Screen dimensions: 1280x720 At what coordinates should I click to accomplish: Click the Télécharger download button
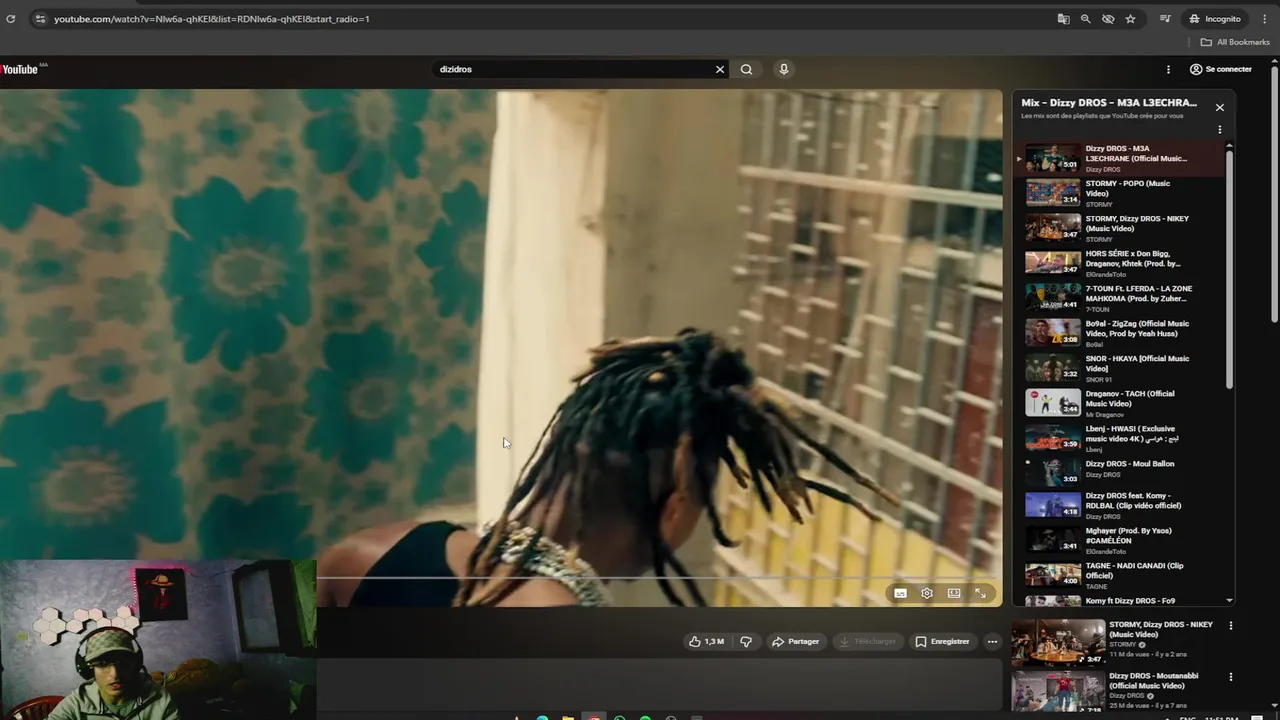[x=867, y=641]
